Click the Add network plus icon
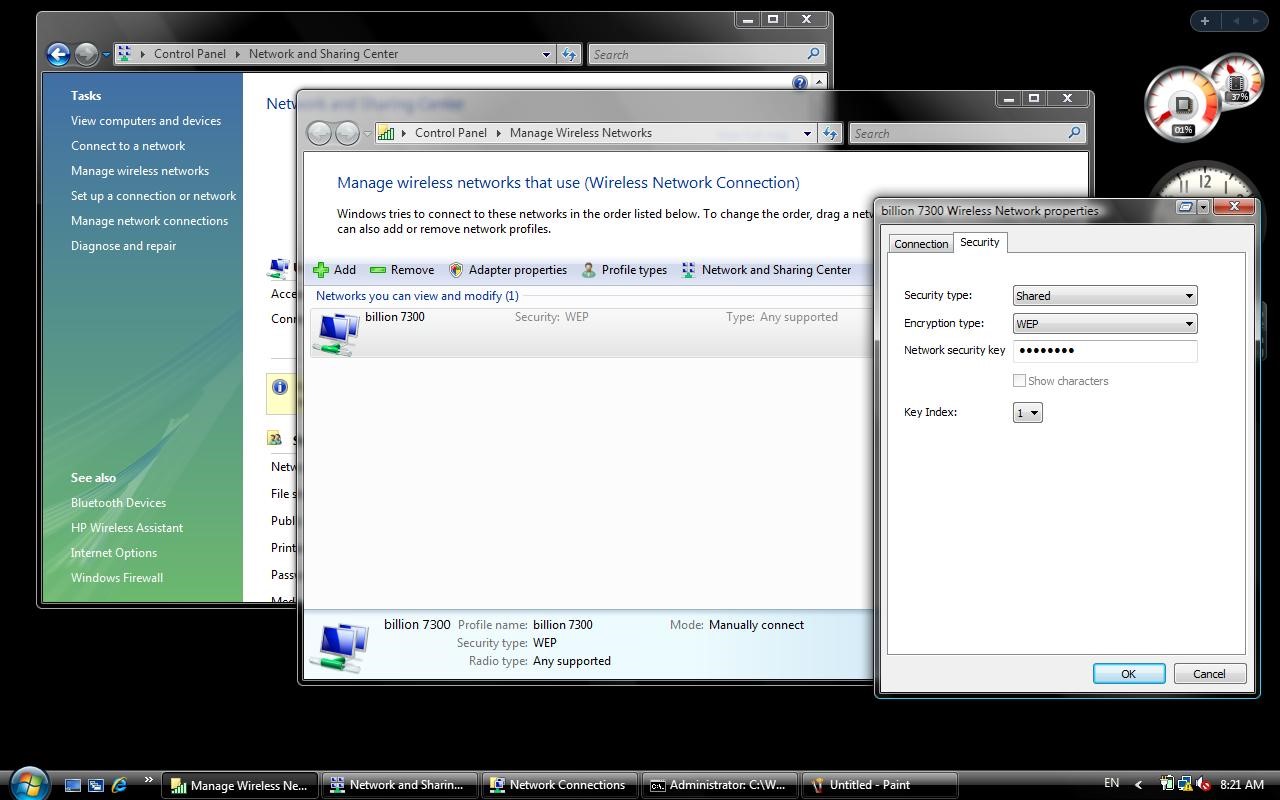 [x=321, y=270]
